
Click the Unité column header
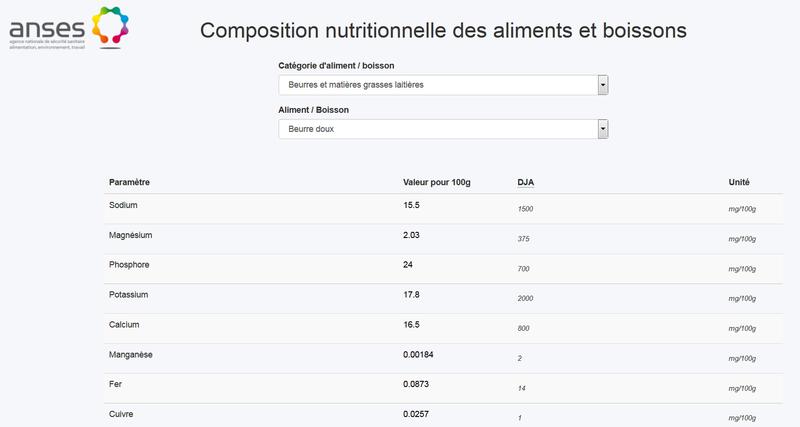[739, 182]
